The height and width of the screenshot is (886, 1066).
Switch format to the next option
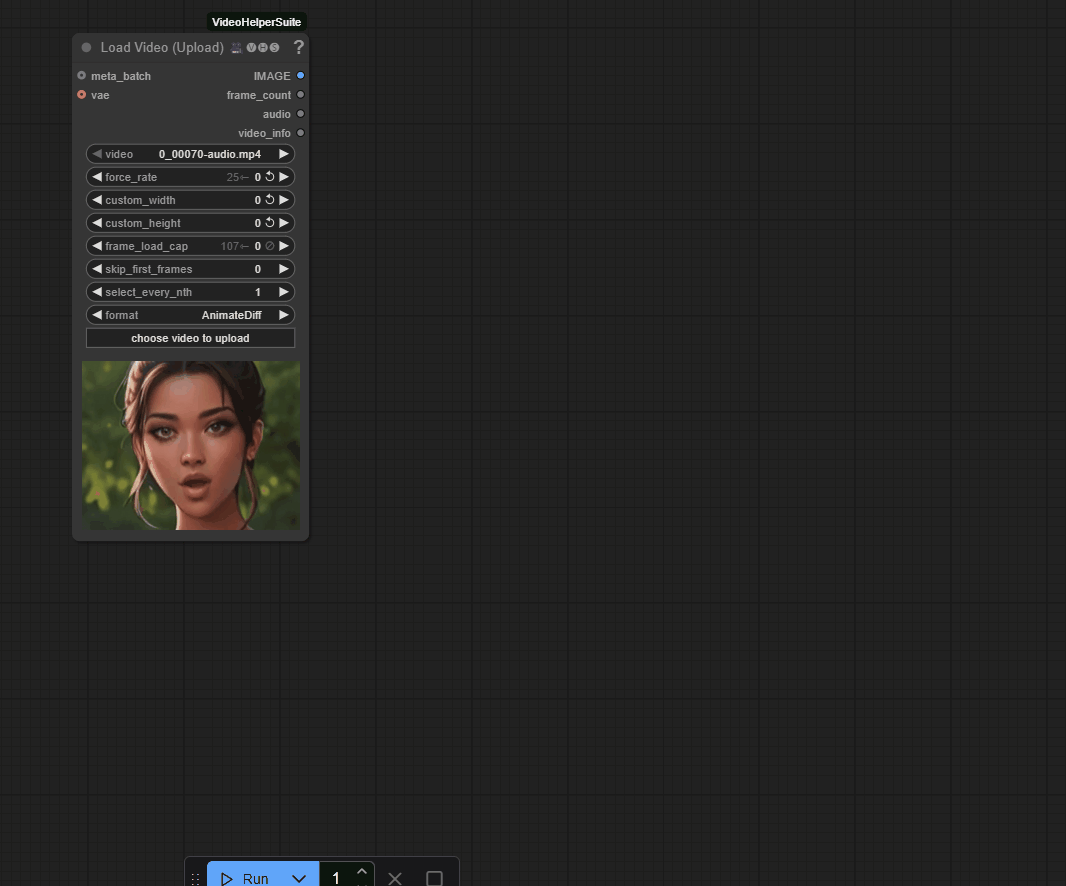tap(283, 316)
